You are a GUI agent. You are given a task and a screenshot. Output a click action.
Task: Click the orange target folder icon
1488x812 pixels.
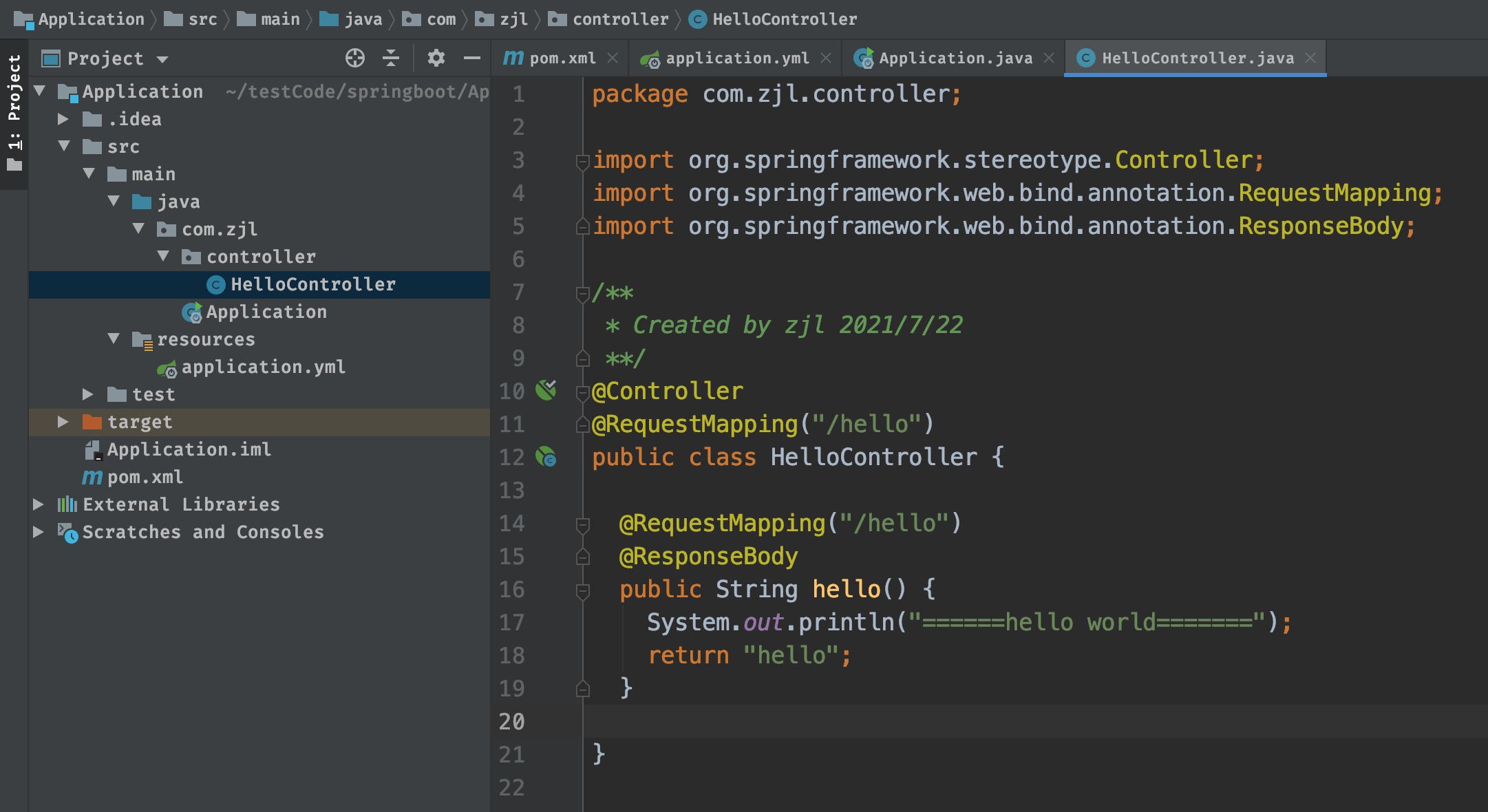[x=92, y=422]
